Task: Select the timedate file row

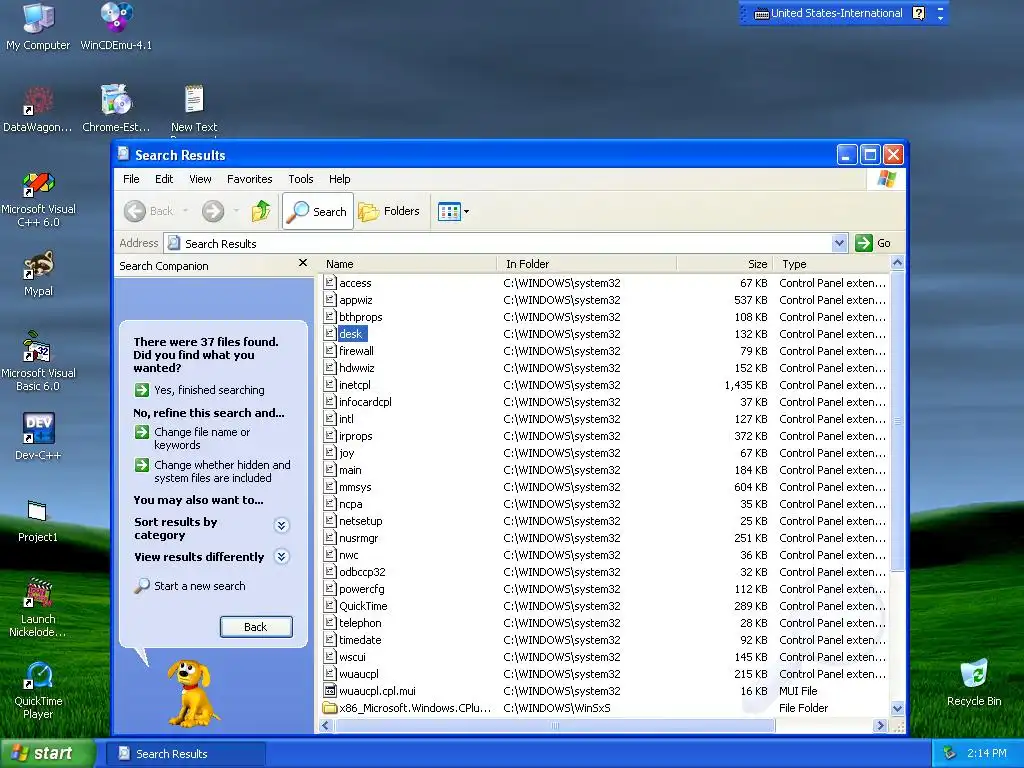Action: click(604, 640)
